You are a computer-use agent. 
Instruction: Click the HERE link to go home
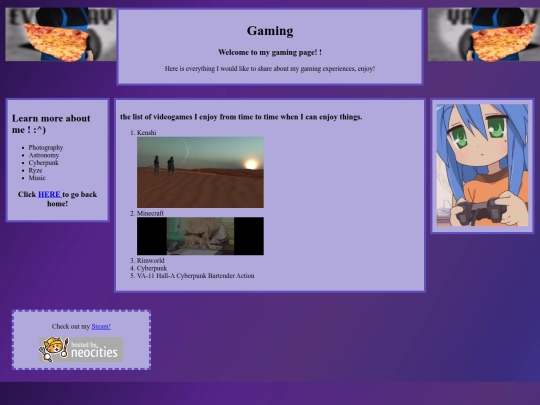click(x=50, y=194)
